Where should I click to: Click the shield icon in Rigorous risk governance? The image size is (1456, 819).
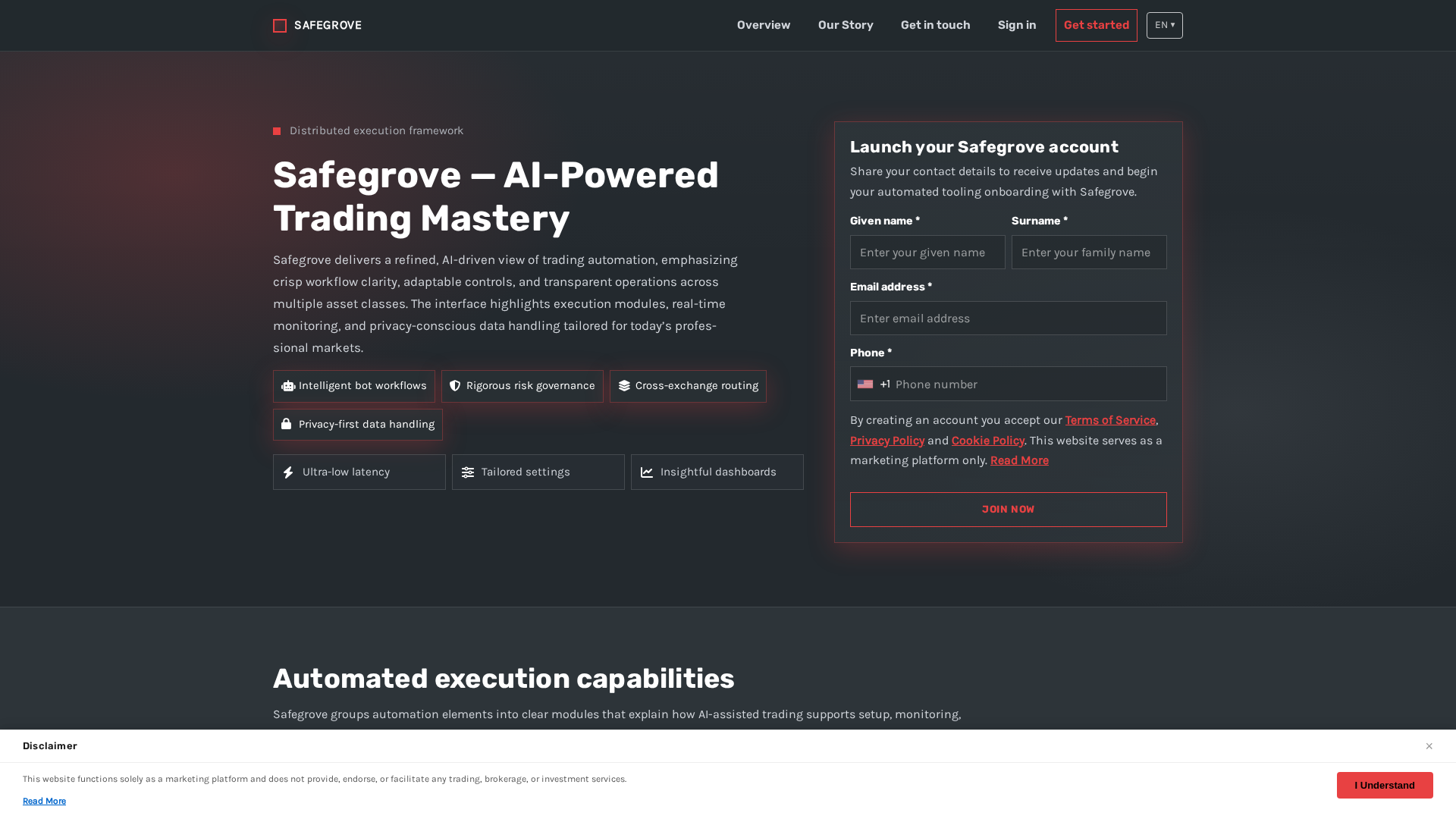[455, 386]
